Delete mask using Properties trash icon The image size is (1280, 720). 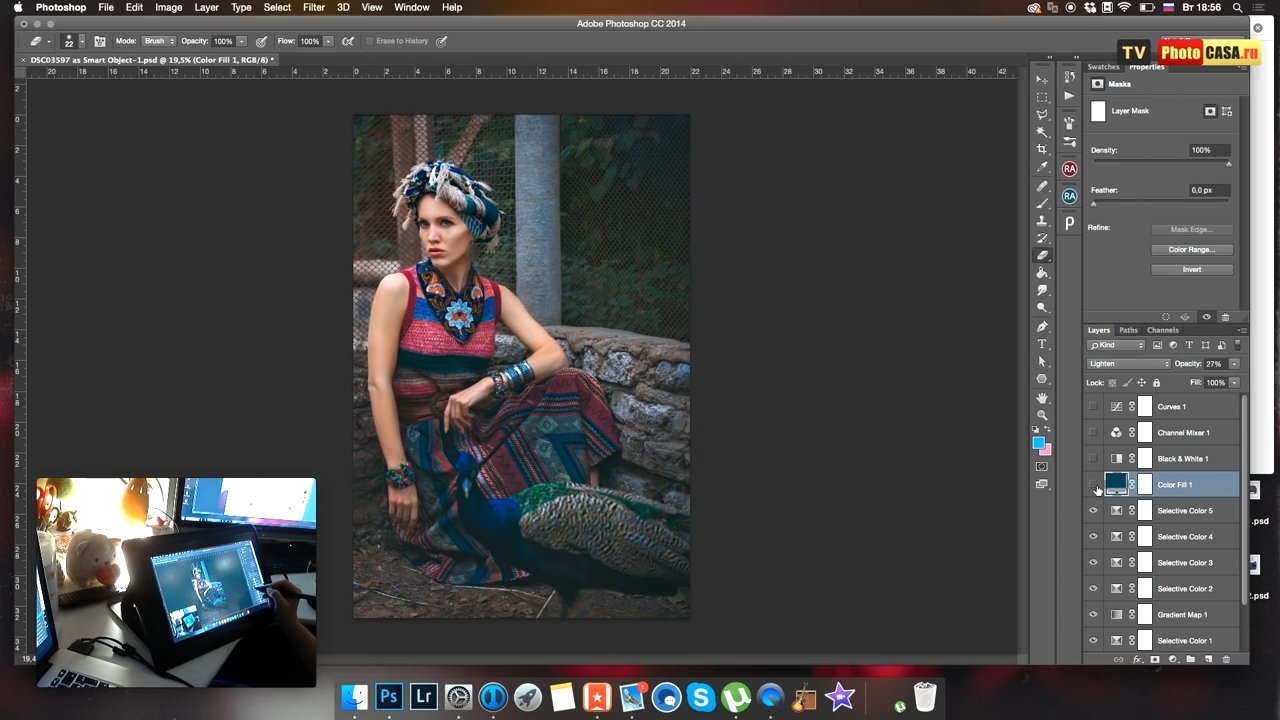coord(1226,317)
